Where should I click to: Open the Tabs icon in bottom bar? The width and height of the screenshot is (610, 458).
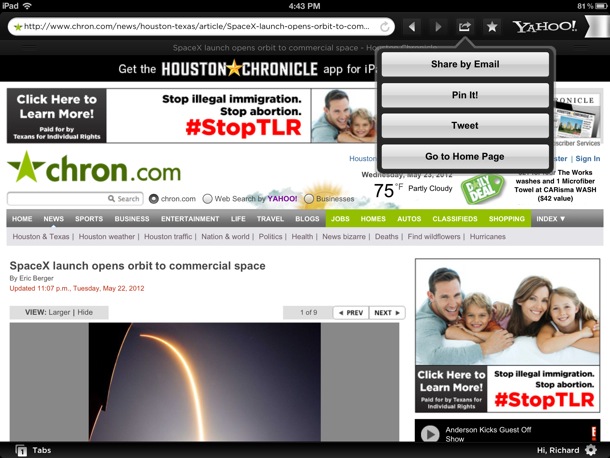click(21, 450)
